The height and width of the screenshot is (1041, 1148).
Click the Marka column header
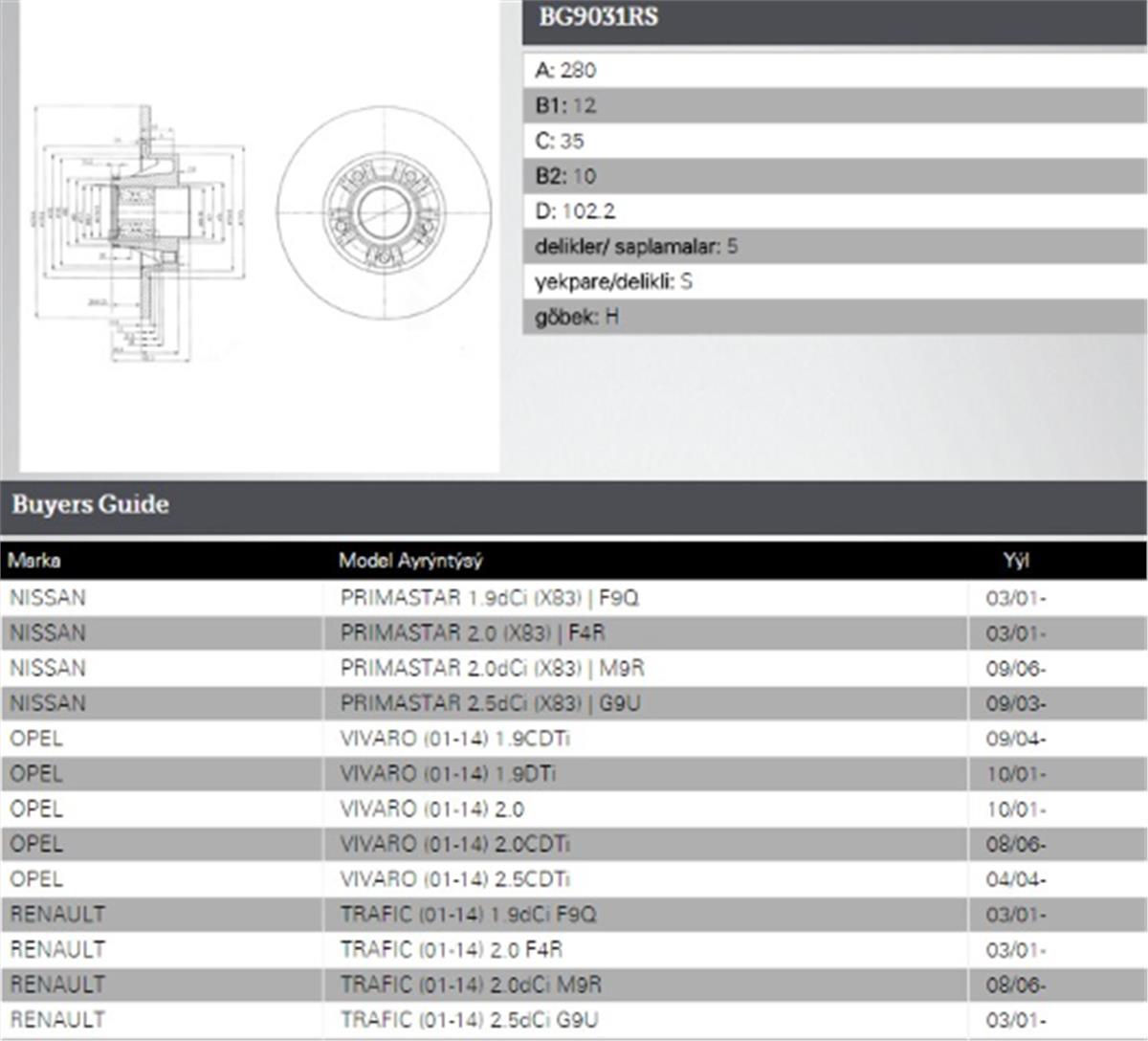34,561
